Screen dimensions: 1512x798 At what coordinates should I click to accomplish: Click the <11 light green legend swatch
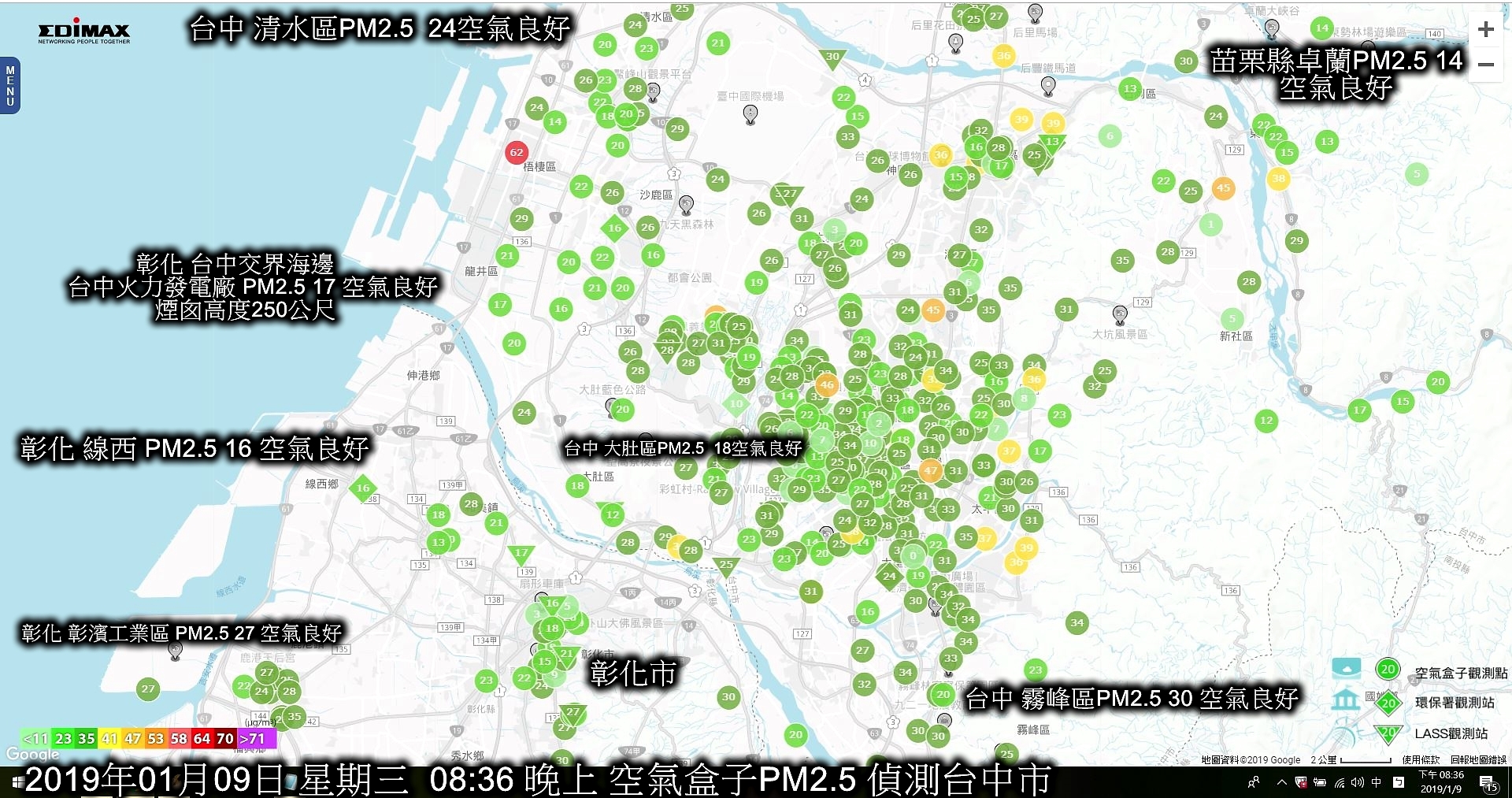(x=36, y=739)
